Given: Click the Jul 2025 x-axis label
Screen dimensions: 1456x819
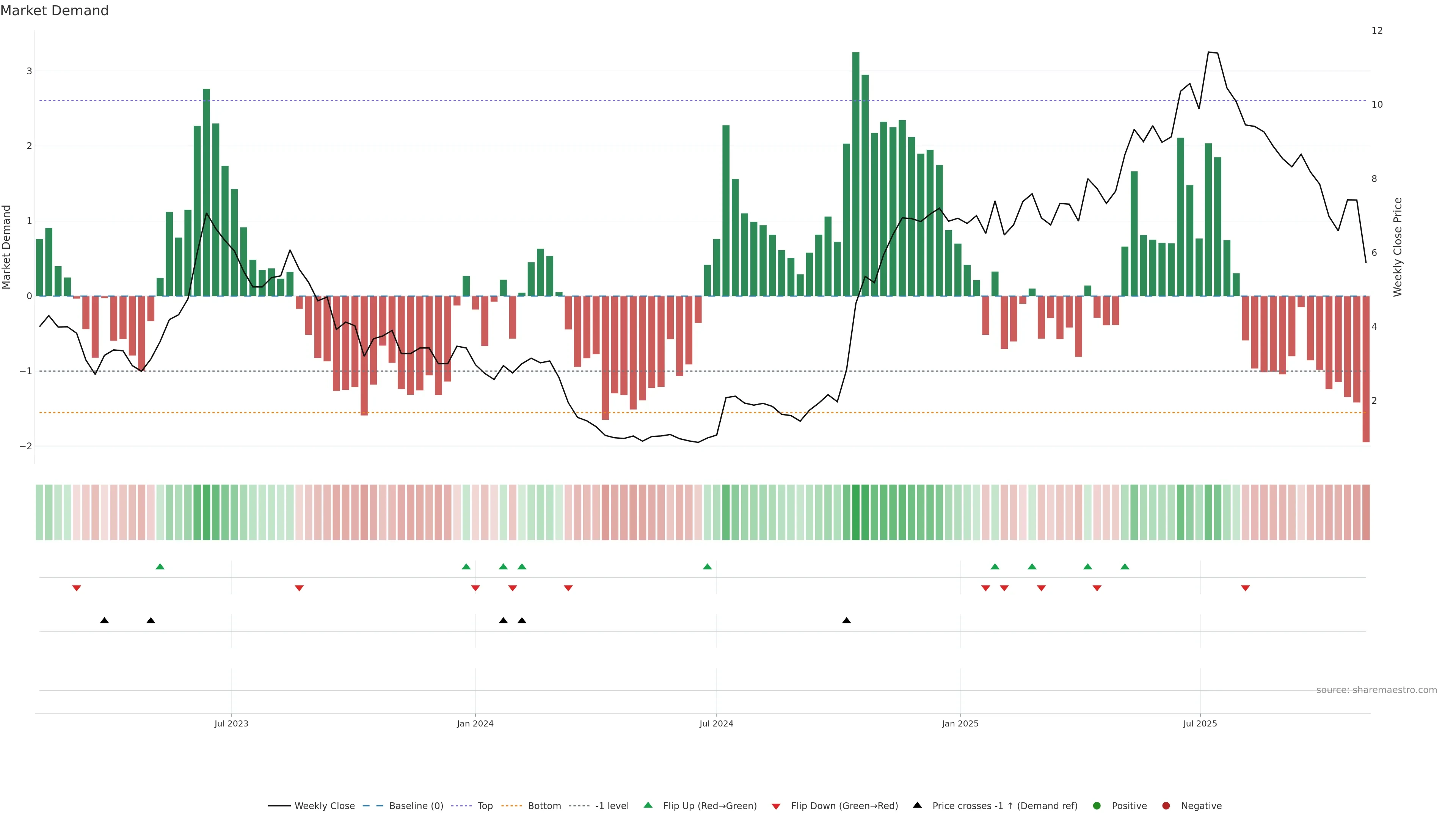Looking at the screenshot, I should pyautogui.click(x=1199, y=723).
